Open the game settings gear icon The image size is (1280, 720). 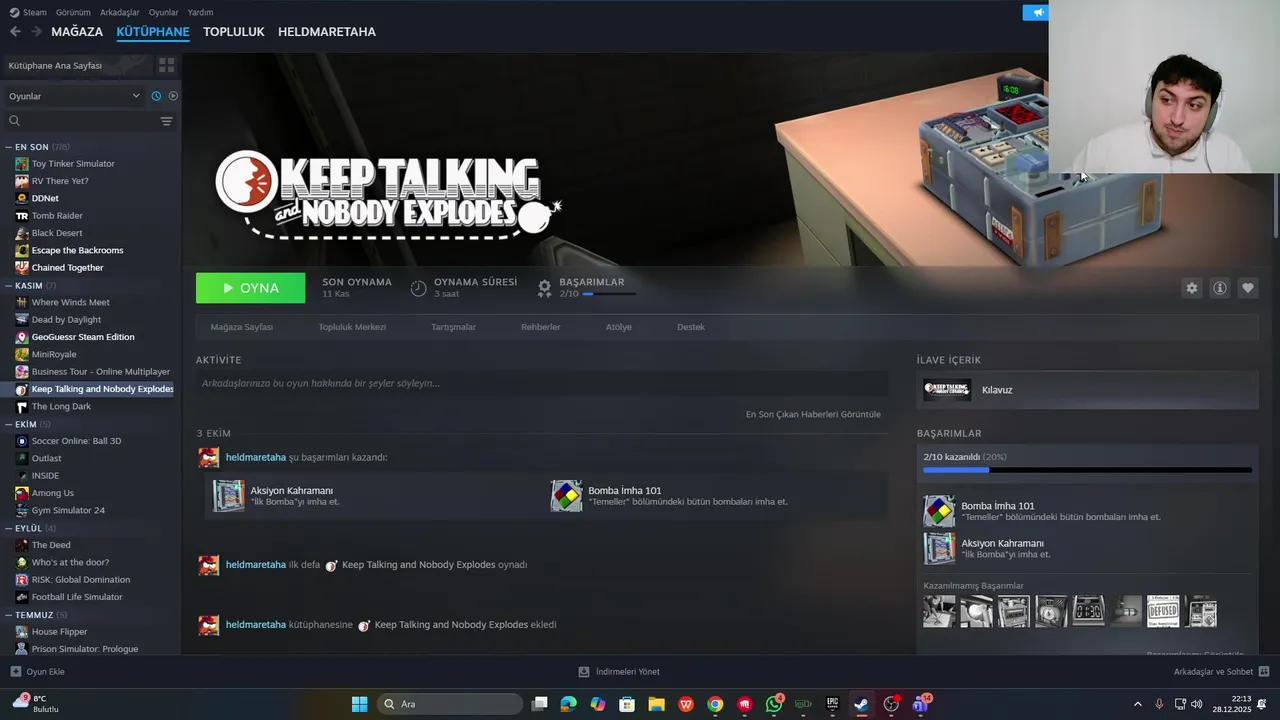click(1191, 288)
